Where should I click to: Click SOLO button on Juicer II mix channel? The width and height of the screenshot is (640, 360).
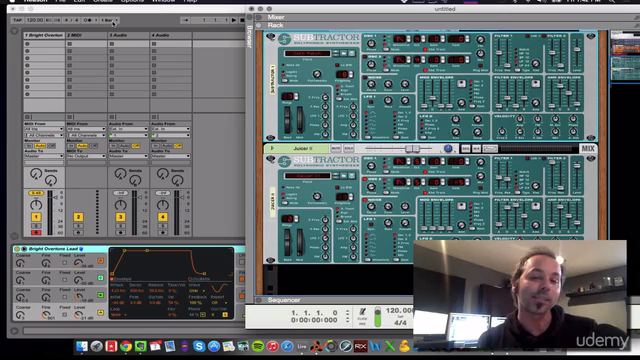[x=349, y=149]
